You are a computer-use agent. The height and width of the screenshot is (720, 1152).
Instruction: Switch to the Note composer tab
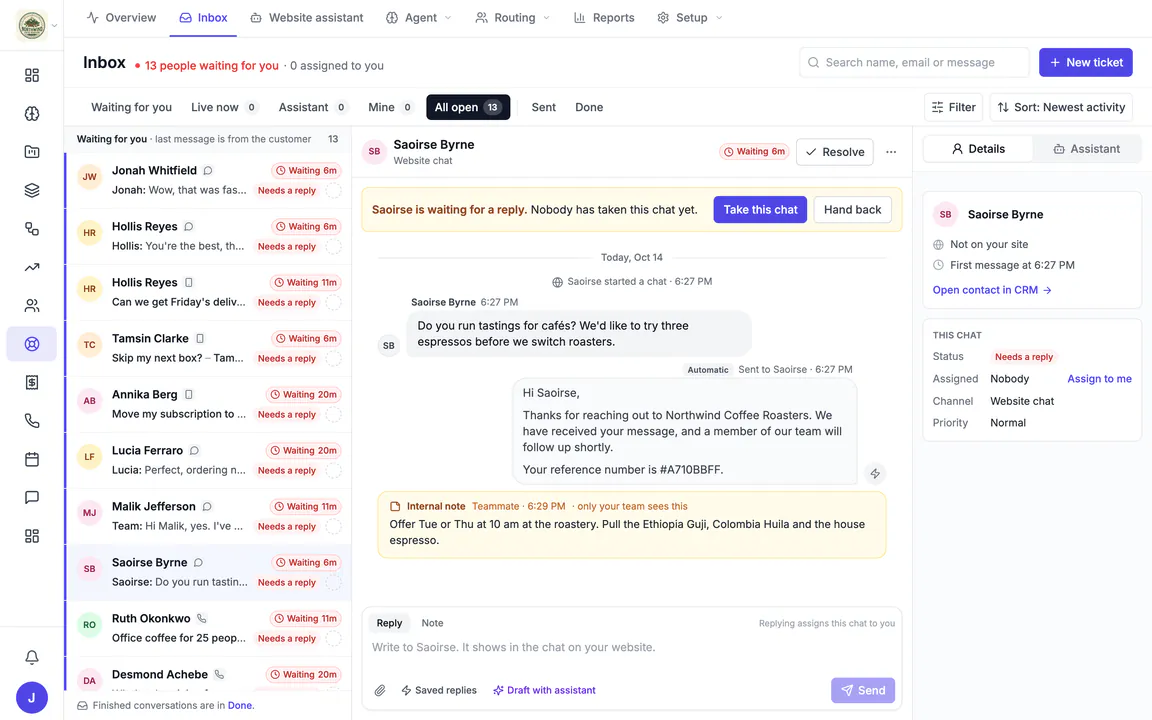pos(432,623)
